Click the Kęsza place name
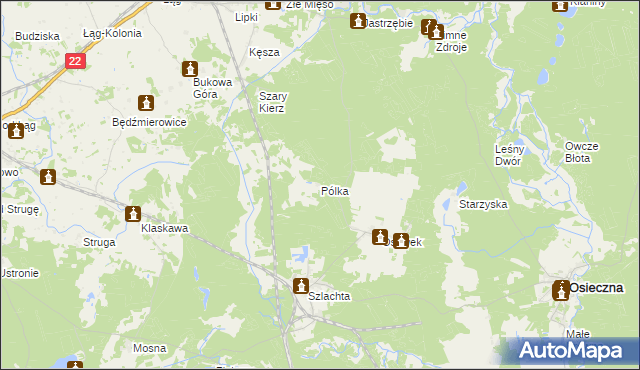 (x=264, y=53)
